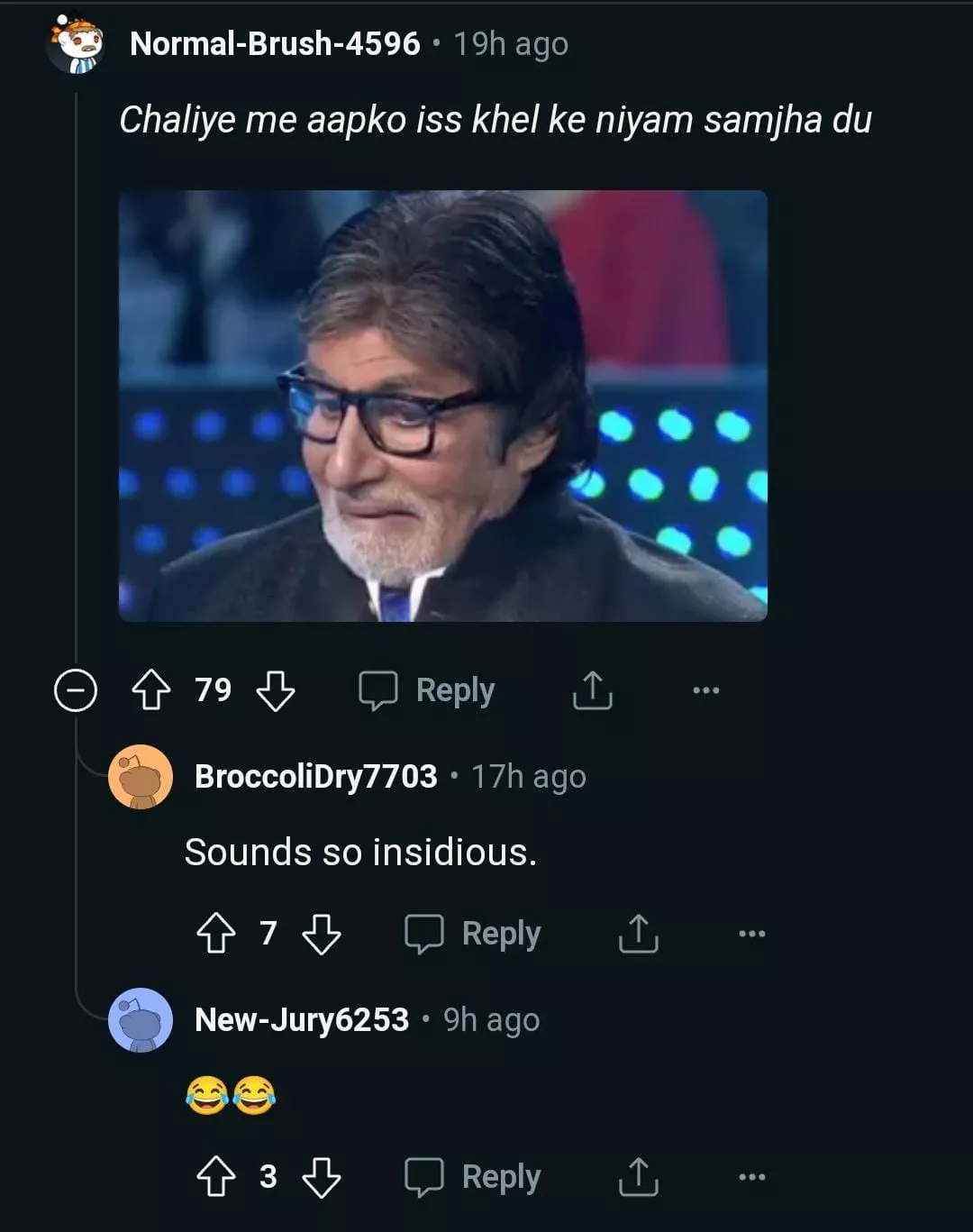Upvote New-Jury6253's emoji comment
973x1232 pixels.
215,1177
